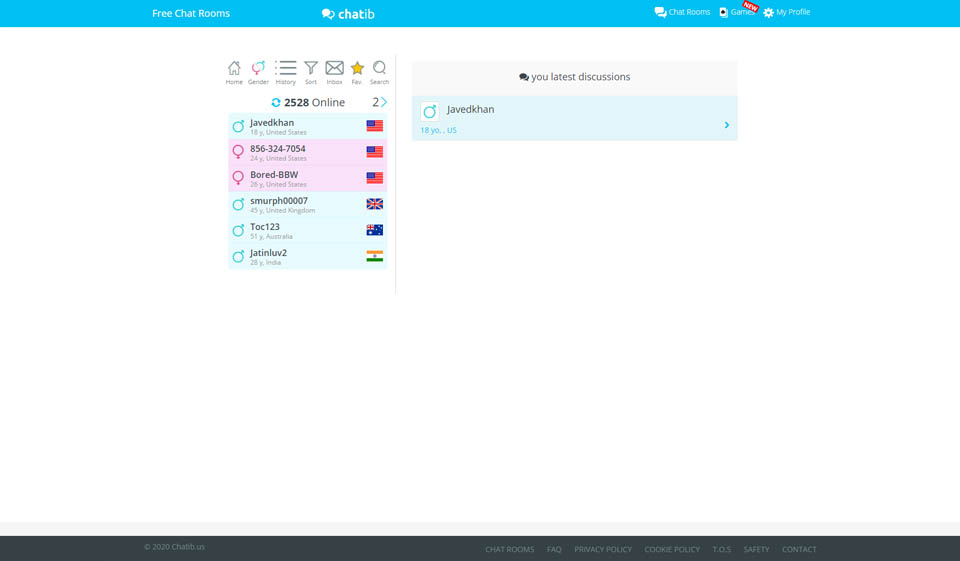Go to next page of online users
The height and width of the screenshot is (561, 960).
tap(383, 102)
